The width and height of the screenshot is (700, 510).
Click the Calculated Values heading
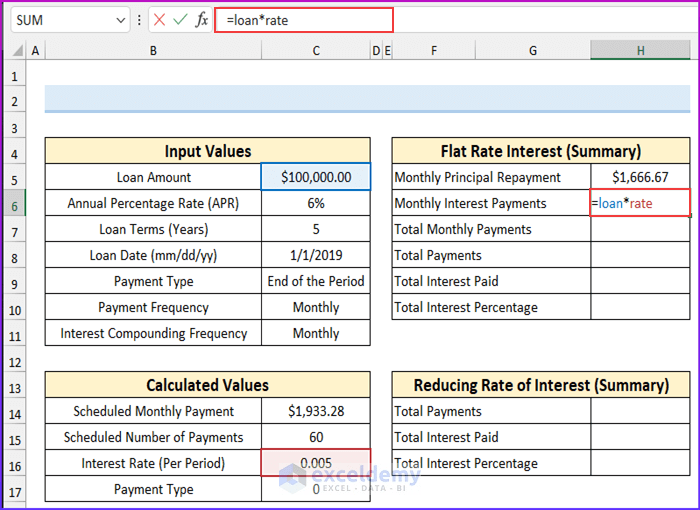coord(208,385)
